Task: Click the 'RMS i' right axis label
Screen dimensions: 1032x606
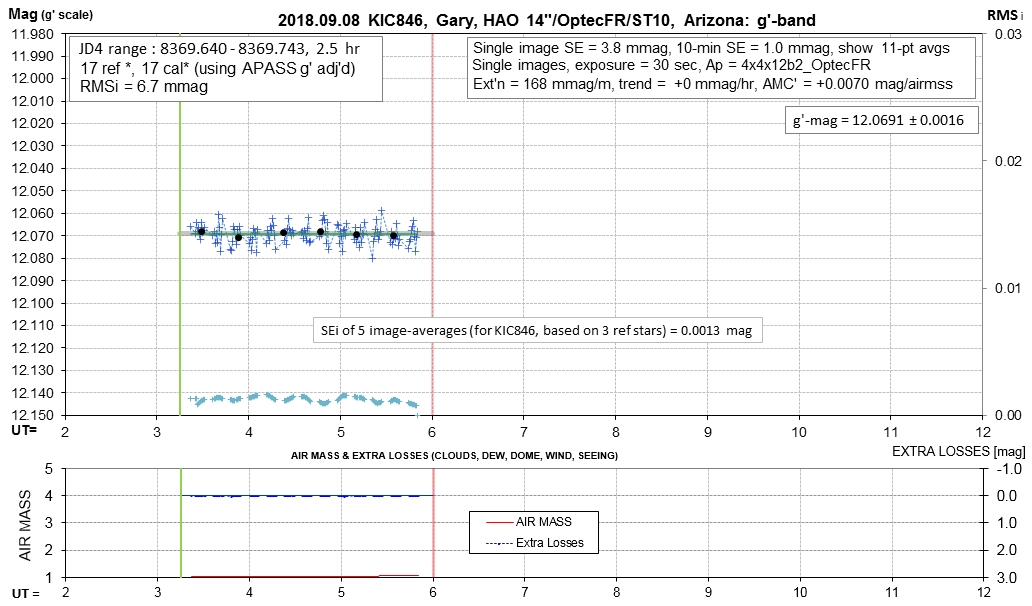Action: click(1004, 15)
